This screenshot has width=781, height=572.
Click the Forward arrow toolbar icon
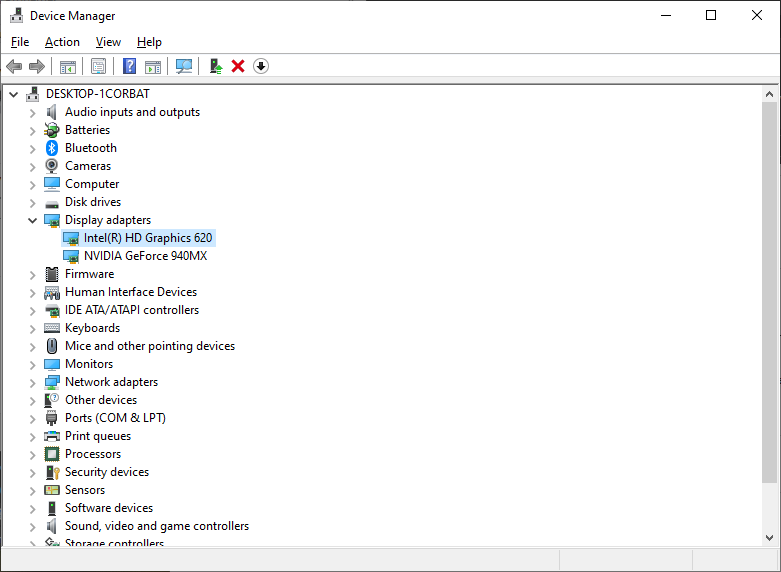[x=37, y=66]
